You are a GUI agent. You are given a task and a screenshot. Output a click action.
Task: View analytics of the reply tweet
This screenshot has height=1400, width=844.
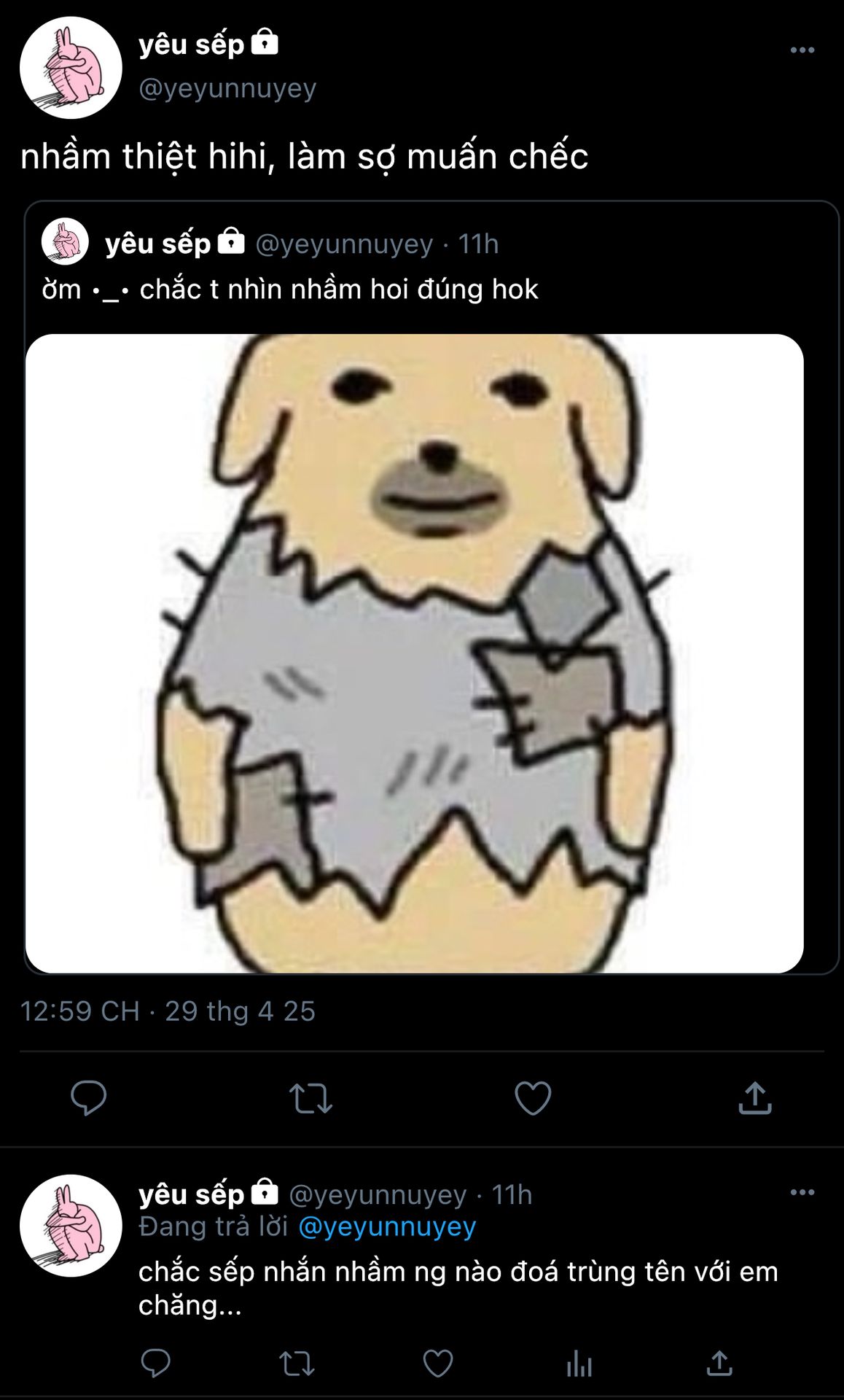pos(579,1363)
